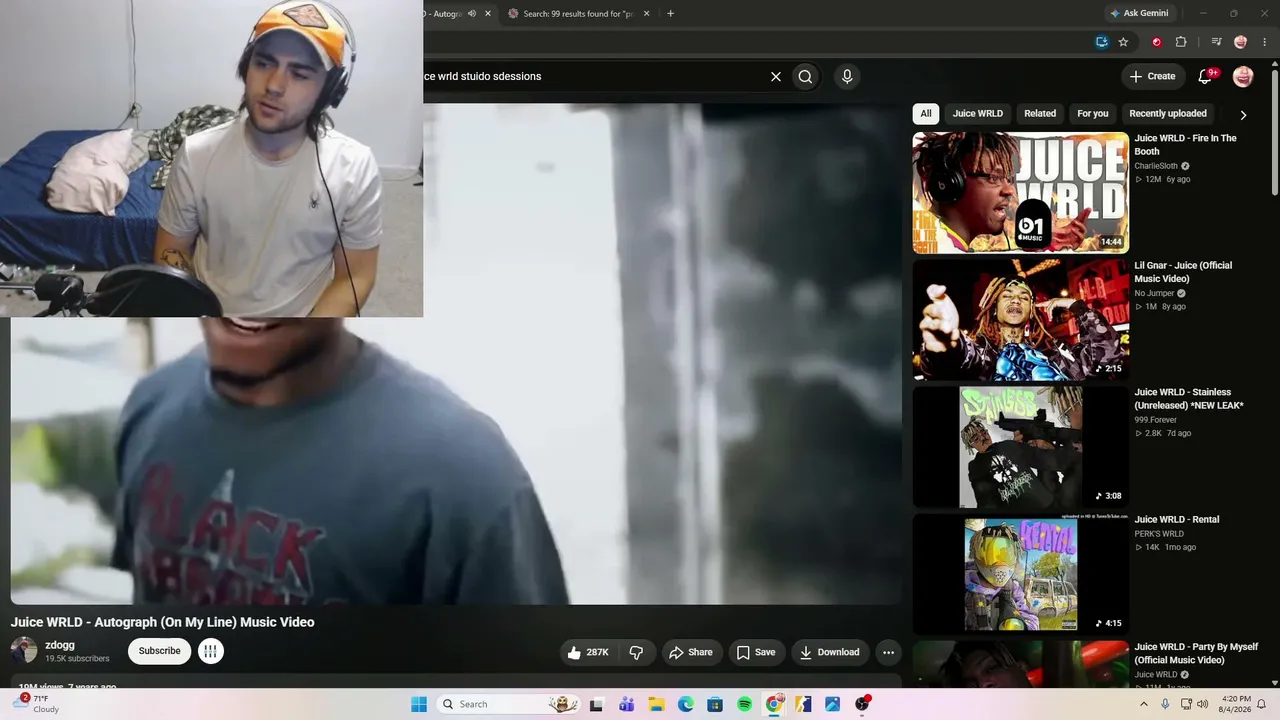The width and height of the screenshot is (1280, 720).
Task: Bookmark this page with the star
Action: coord(1123,42)
